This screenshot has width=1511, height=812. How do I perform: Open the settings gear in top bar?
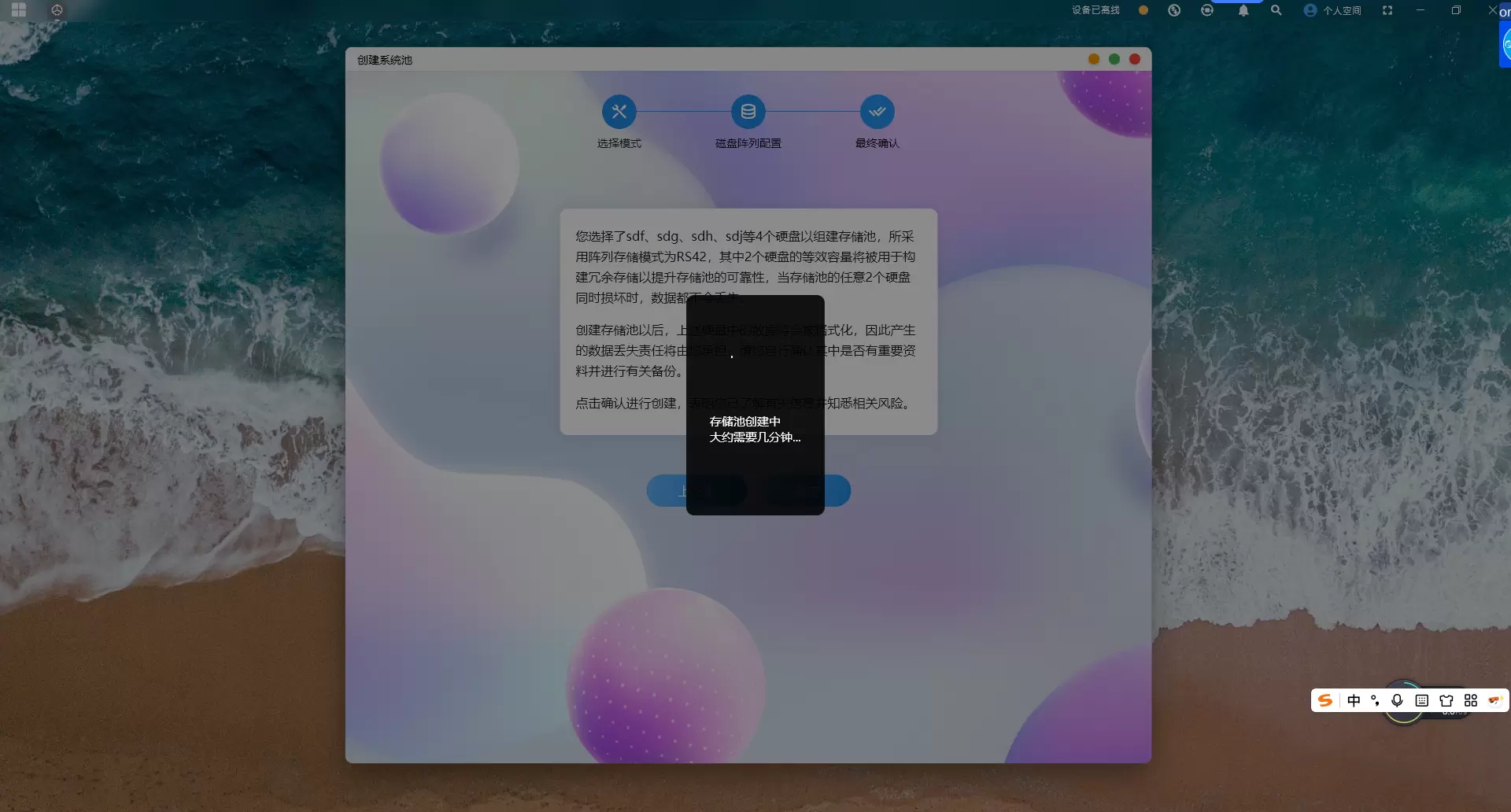[x=57, y=10]
